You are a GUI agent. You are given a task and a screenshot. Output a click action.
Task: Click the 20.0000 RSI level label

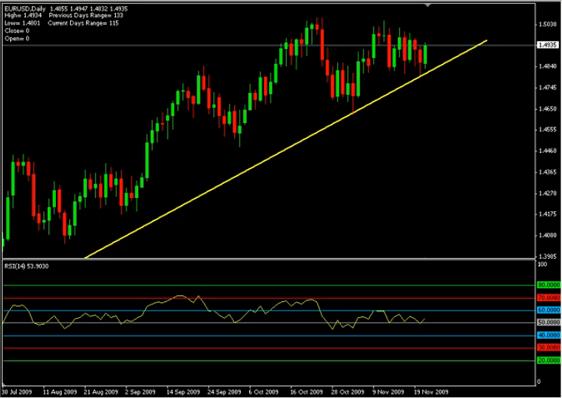click(x=548, y=360)
